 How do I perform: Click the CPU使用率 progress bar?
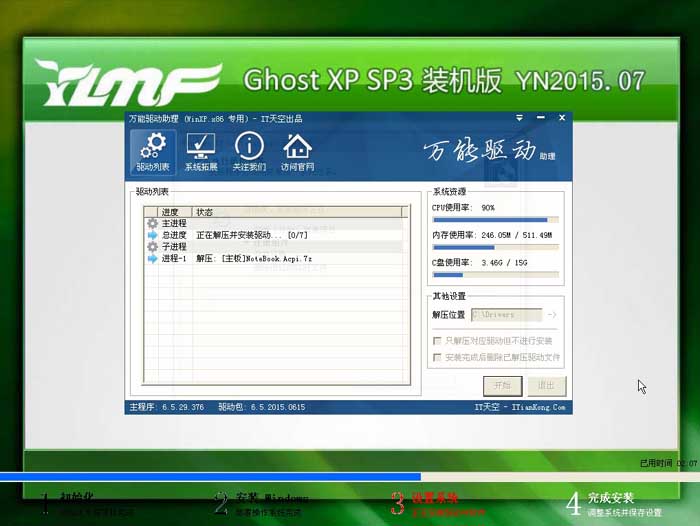496,220
